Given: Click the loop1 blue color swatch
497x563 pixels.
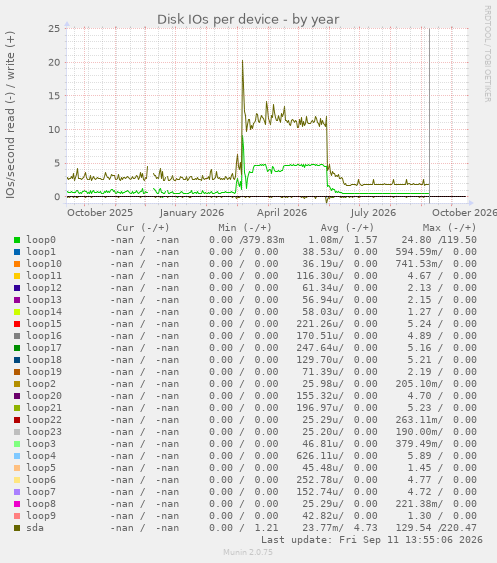Looking at the screenshot, I should tap(17, 252).
